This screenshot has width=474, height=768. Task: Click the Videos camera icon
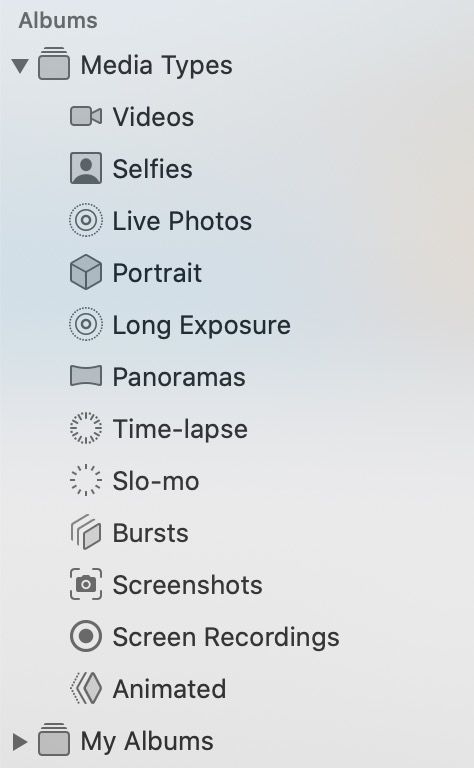point(86,117)
